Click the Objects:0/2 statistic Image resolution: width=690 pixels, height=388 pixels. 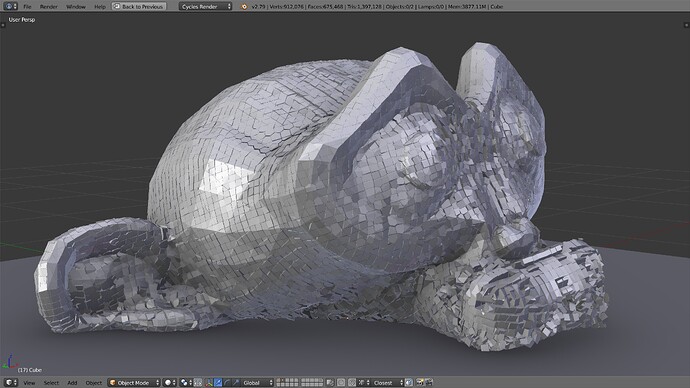(400, 7)
